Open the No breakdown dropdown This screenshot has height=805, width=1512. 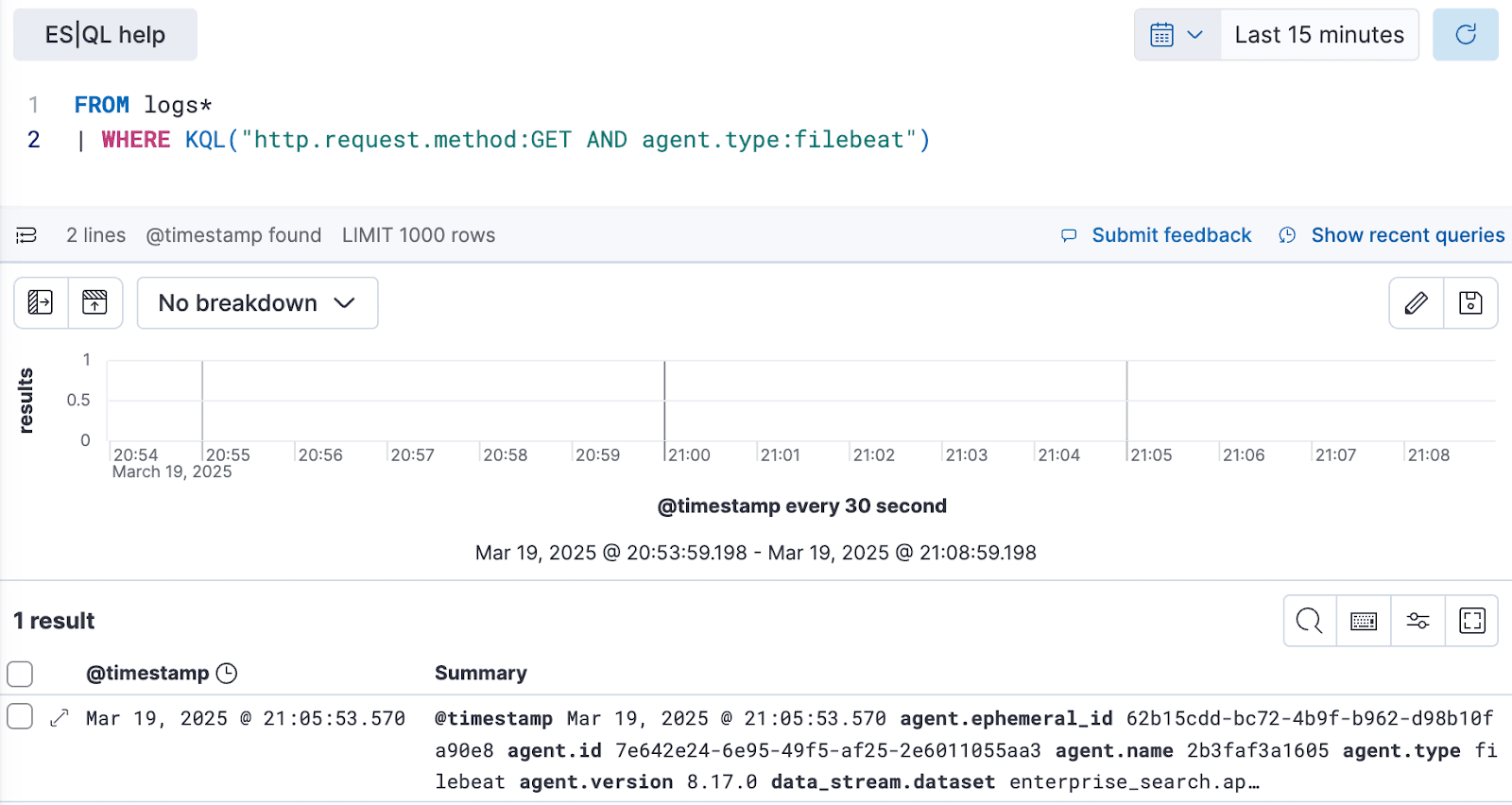(257, 302)
